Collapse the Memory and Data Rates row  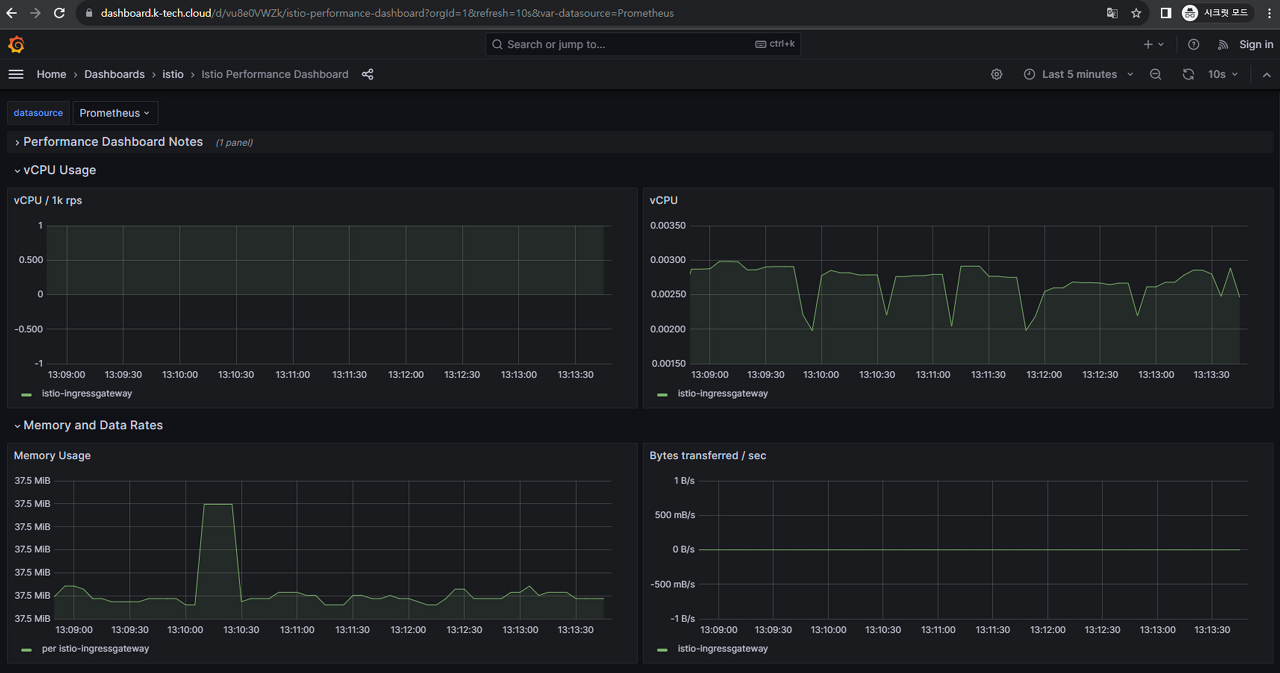point(93,425)
